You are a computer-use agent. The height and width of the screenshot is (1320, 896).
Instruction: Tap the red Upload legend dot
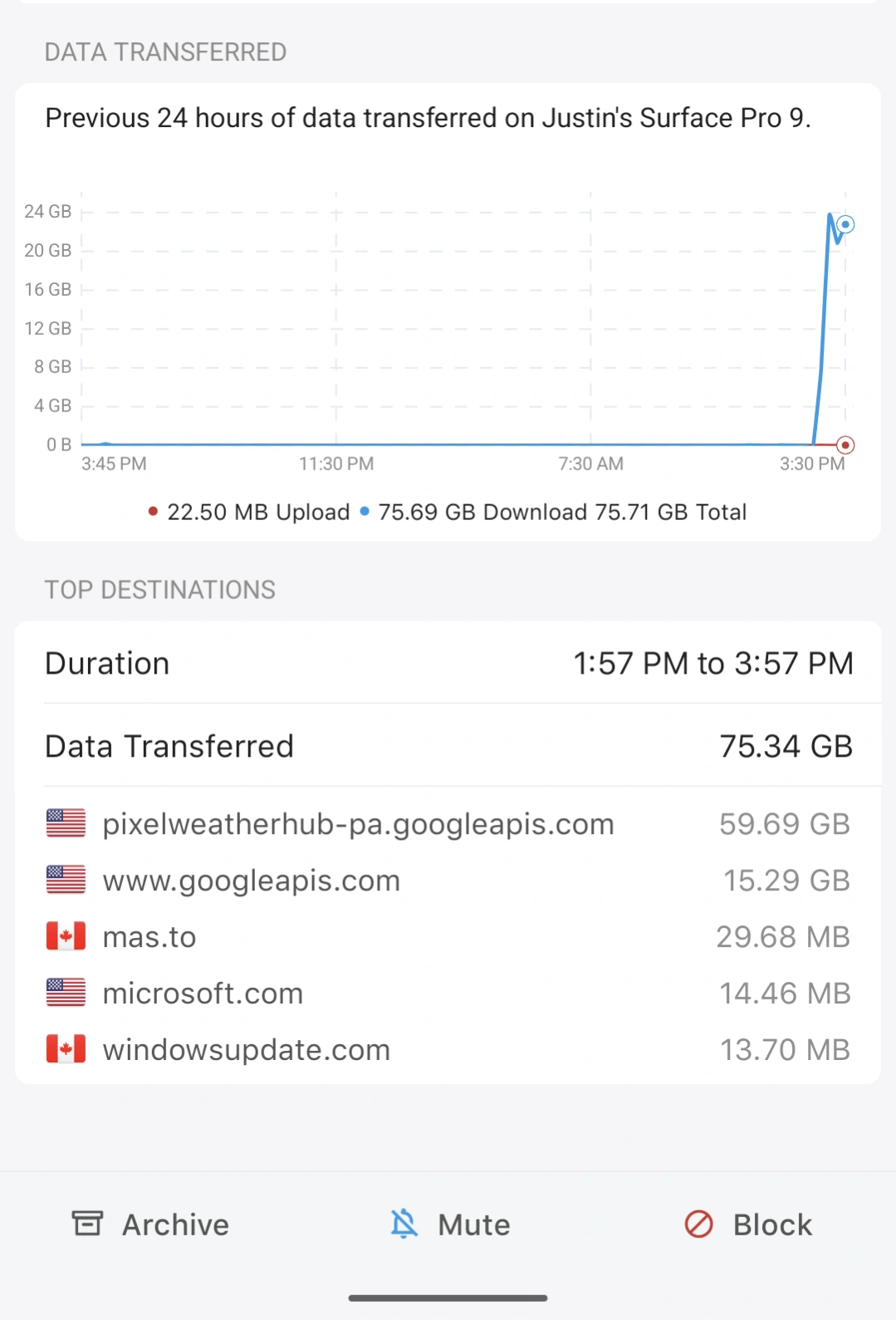tap(153, 512)
